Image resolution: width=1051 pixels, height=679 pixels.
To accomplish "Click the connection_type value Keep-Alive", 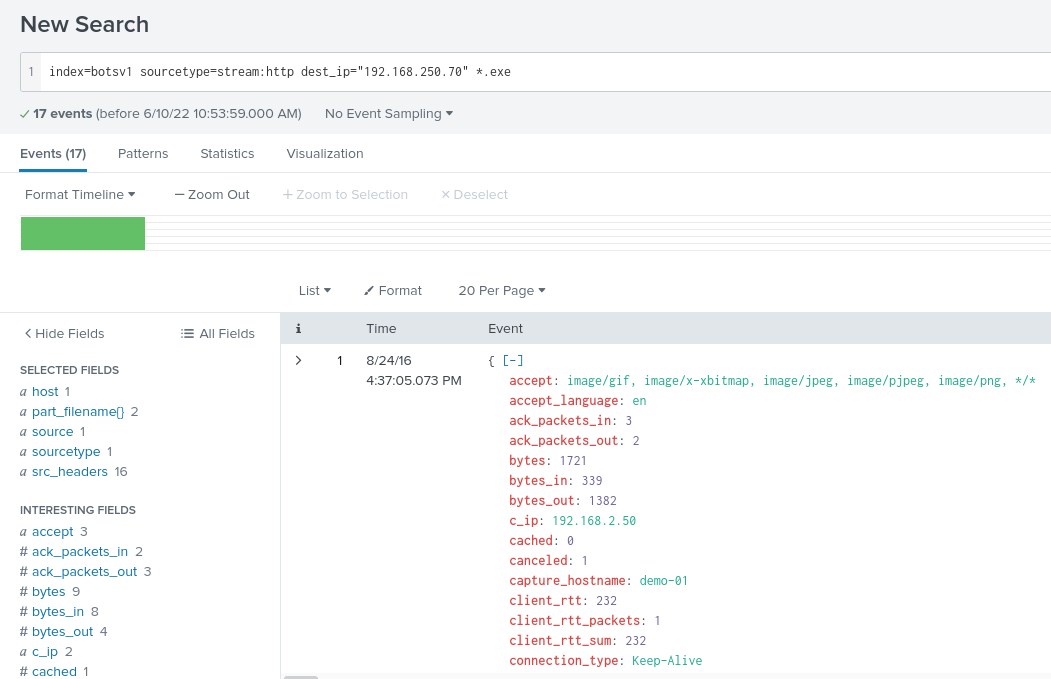I will (x=667, y=661).
